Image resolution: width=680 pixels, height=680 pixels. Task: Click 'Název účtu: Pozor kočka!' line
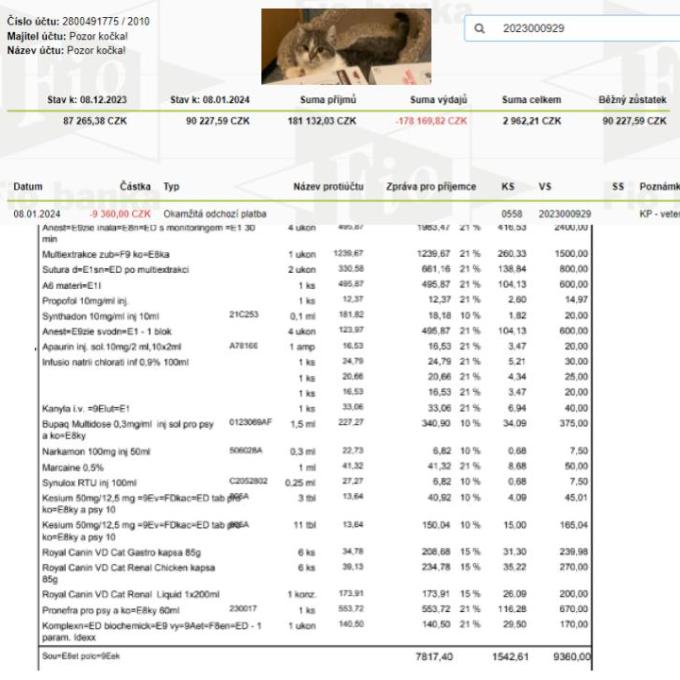click(x=66, y=50)
